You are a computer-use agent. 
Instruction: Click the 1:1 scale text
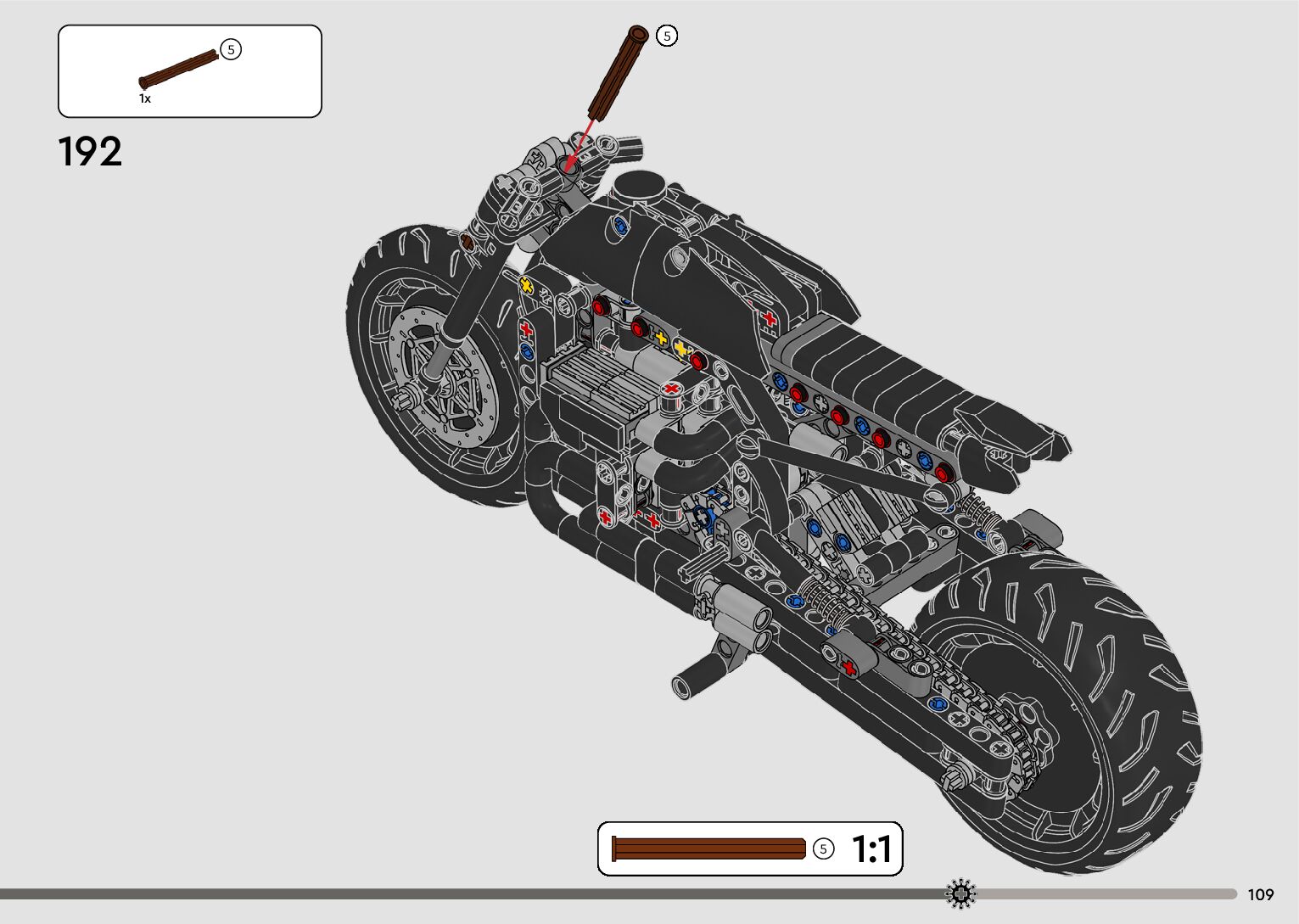pyautogui.click(x=871, y=848)
